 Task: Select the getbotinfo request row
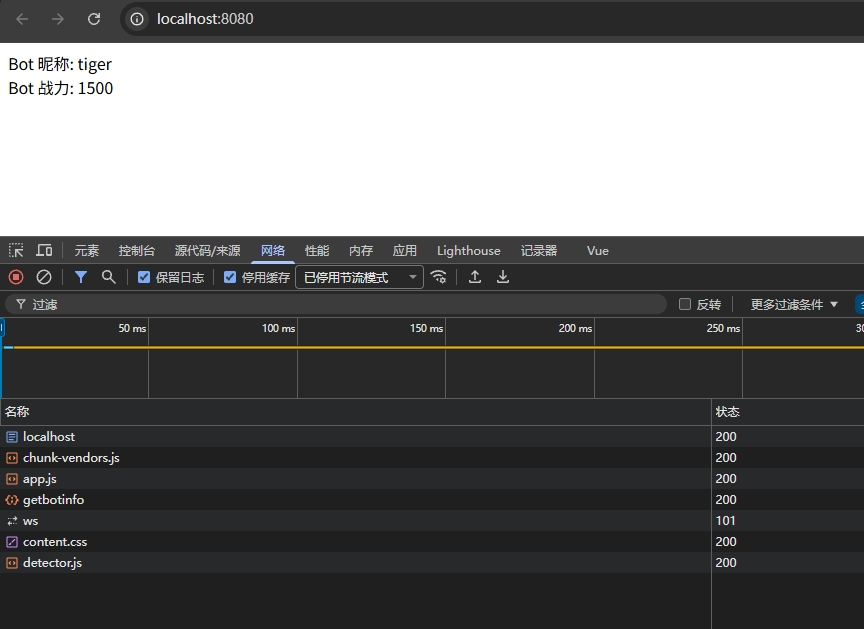pyautogui.click(x=53, y=500)
